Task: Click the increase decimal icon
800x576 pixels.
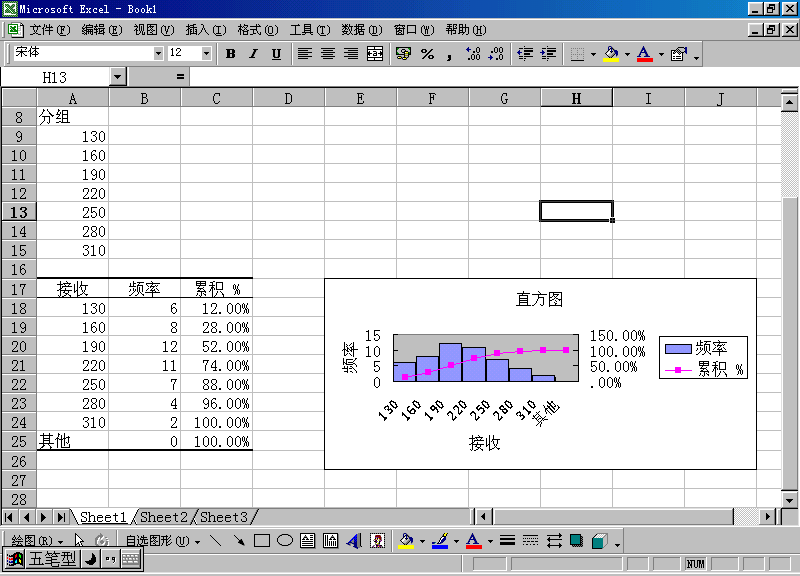Action: [x=473, y=54]
